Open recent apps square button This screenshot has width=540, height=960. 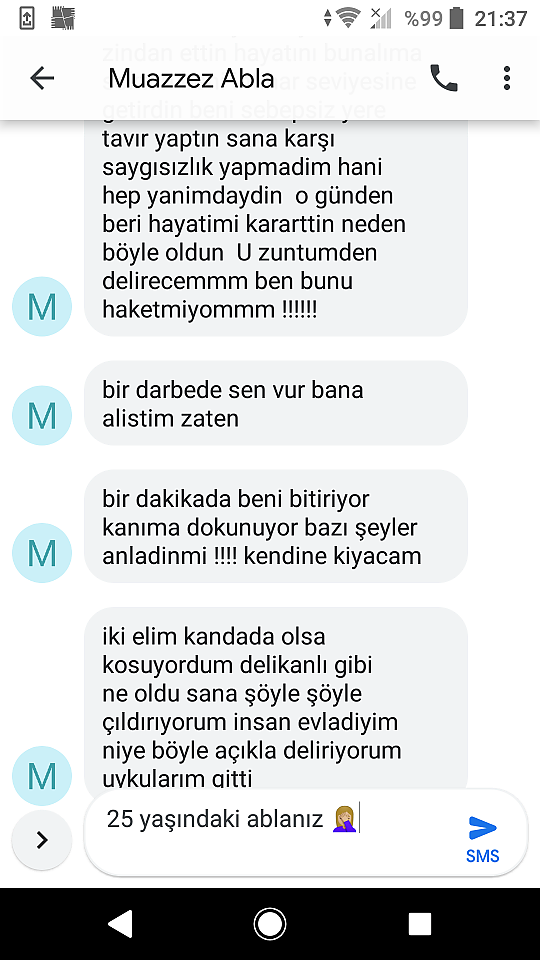coord(419,924)
